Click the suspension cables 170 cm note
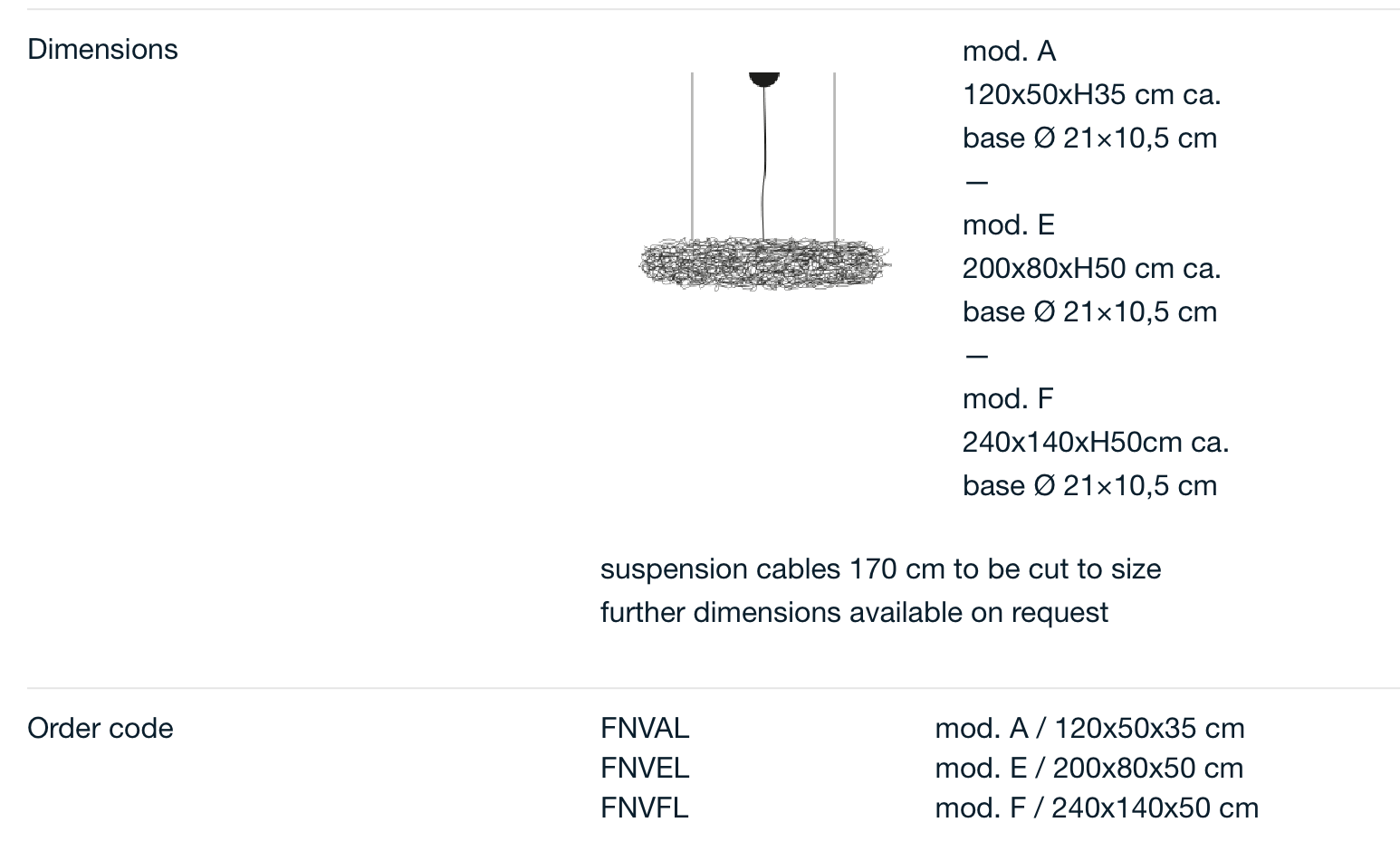1400x851 pixels. pos(881,569)
